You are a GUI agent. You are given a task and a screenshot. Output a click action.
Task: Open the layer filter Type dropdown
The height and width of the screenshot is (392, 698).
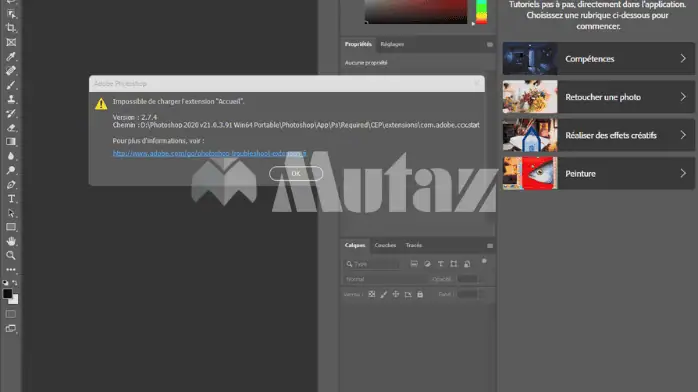(x=373, y=264)
